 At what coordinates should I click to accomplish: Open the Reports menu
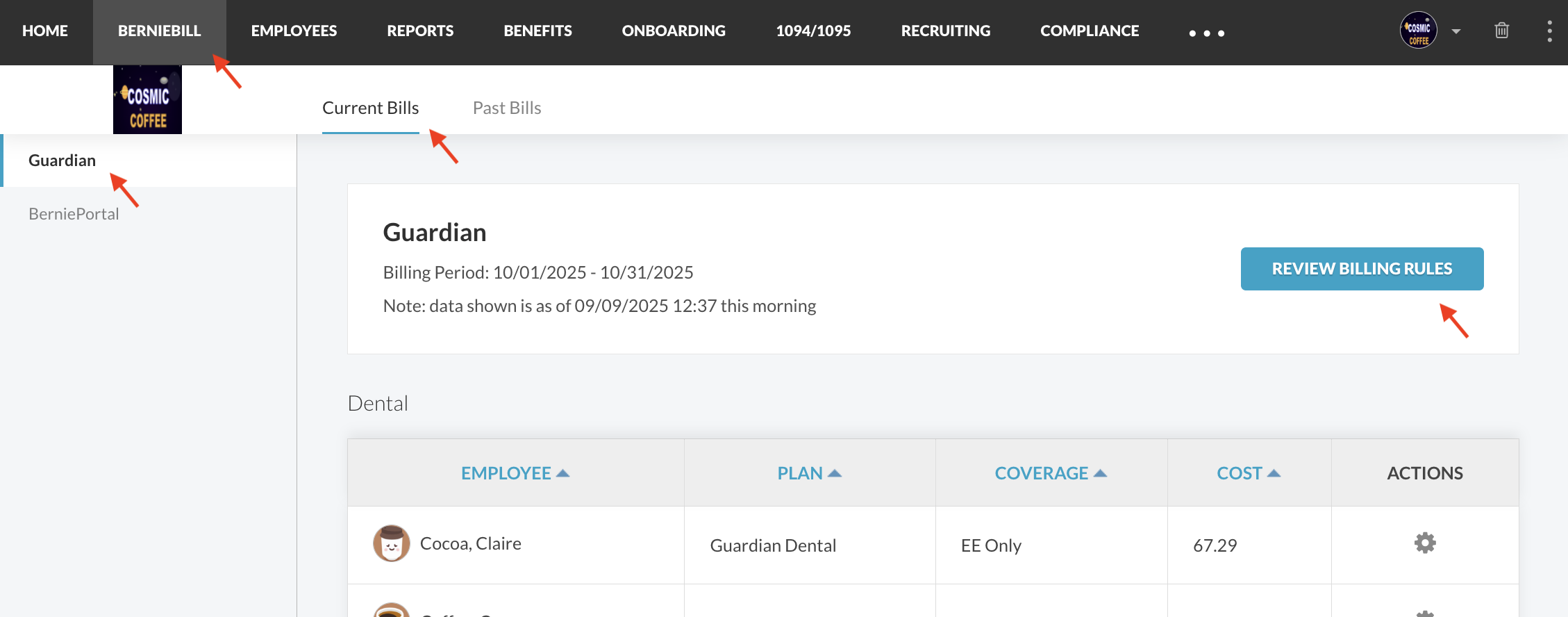420,31
